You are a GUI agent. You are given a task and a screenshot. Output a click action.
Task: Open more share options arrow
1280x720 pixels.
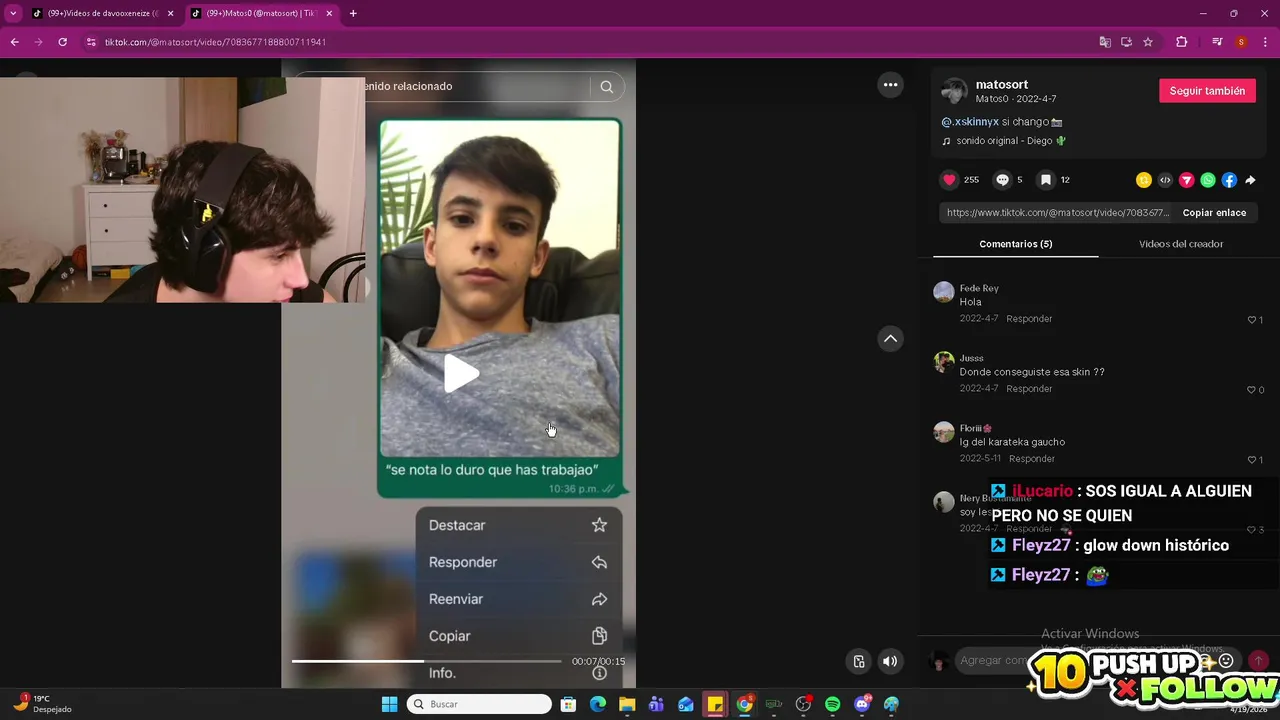tap(1250, 180)
